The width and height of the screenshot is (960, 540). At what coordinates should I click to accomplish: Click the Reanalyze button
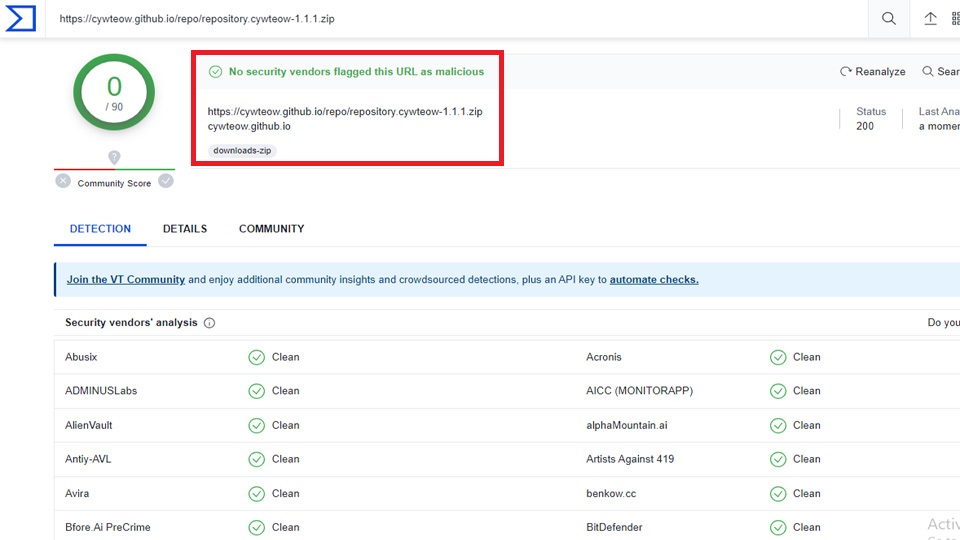pos(872,72)
